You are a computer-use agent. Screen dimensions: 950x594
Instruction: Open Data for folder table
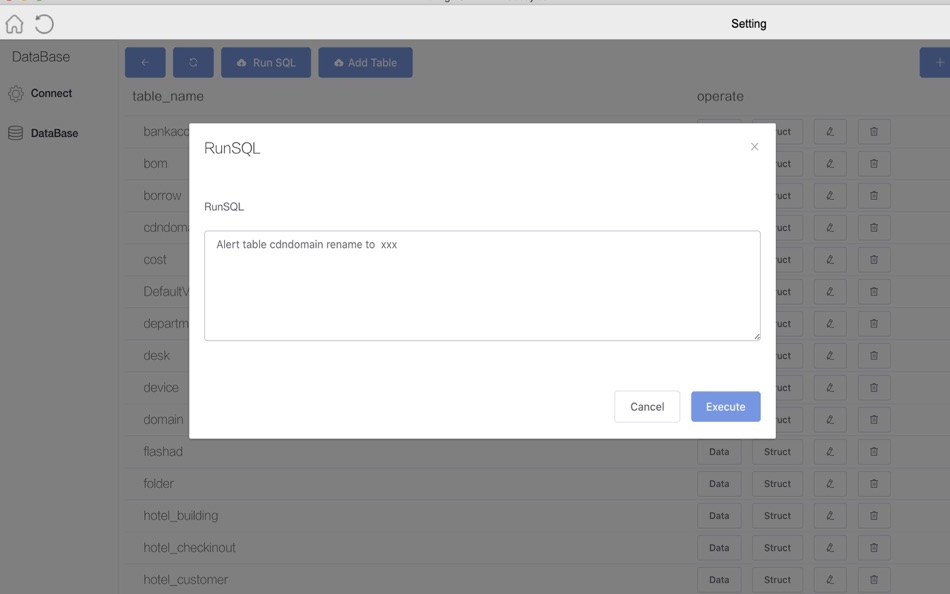tap(719, 484)
